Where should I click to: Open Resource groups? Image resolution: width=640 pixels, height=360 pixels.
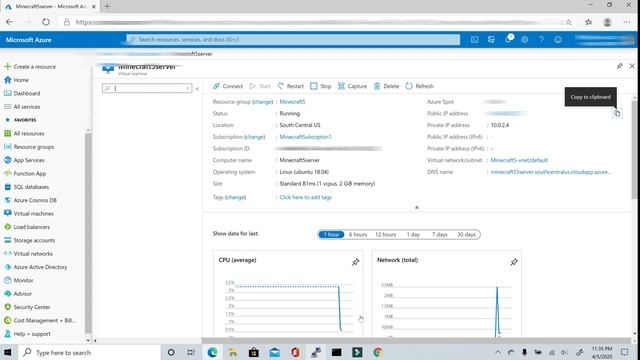click(29, 147)
